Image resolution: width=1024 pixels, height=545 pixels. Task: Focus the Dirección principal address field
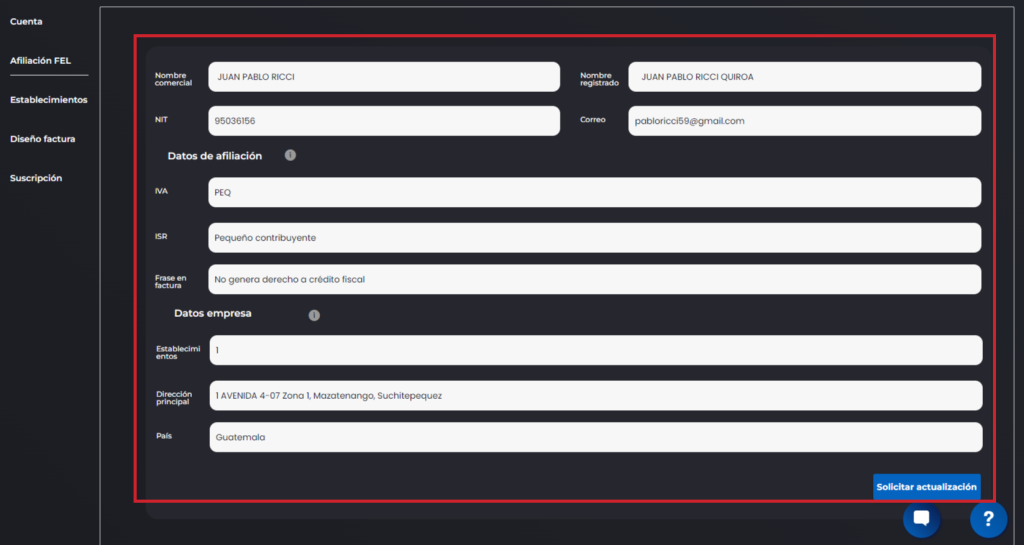595,395
